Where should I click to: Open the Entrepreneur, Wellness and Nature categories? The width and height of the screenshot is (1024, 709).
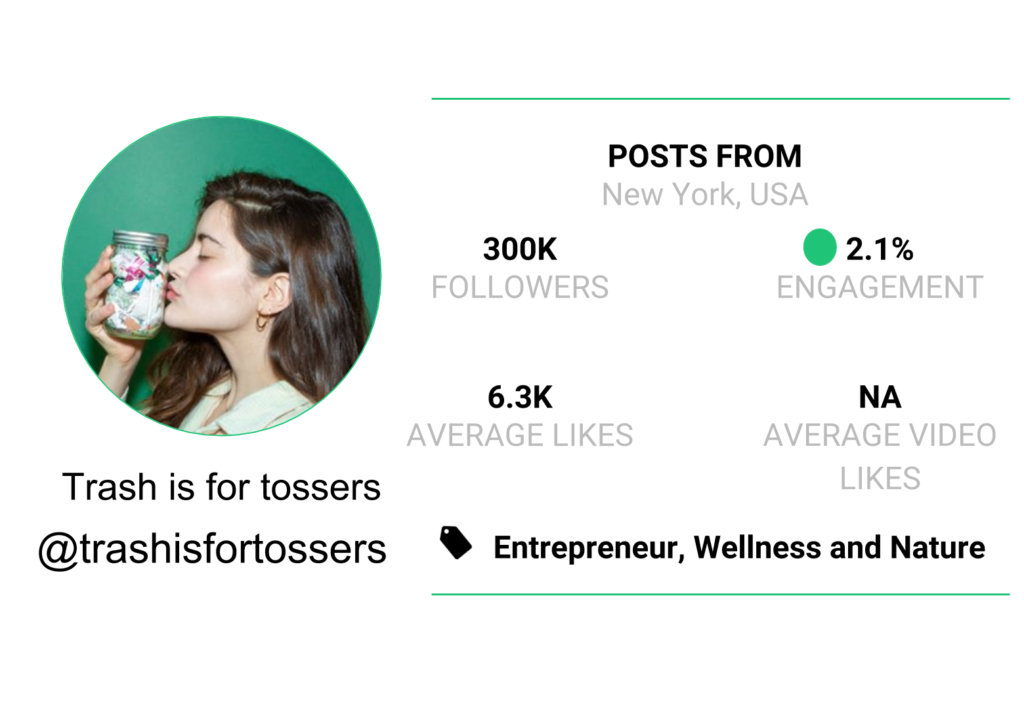pyautogui.click(x=739, y=548)
